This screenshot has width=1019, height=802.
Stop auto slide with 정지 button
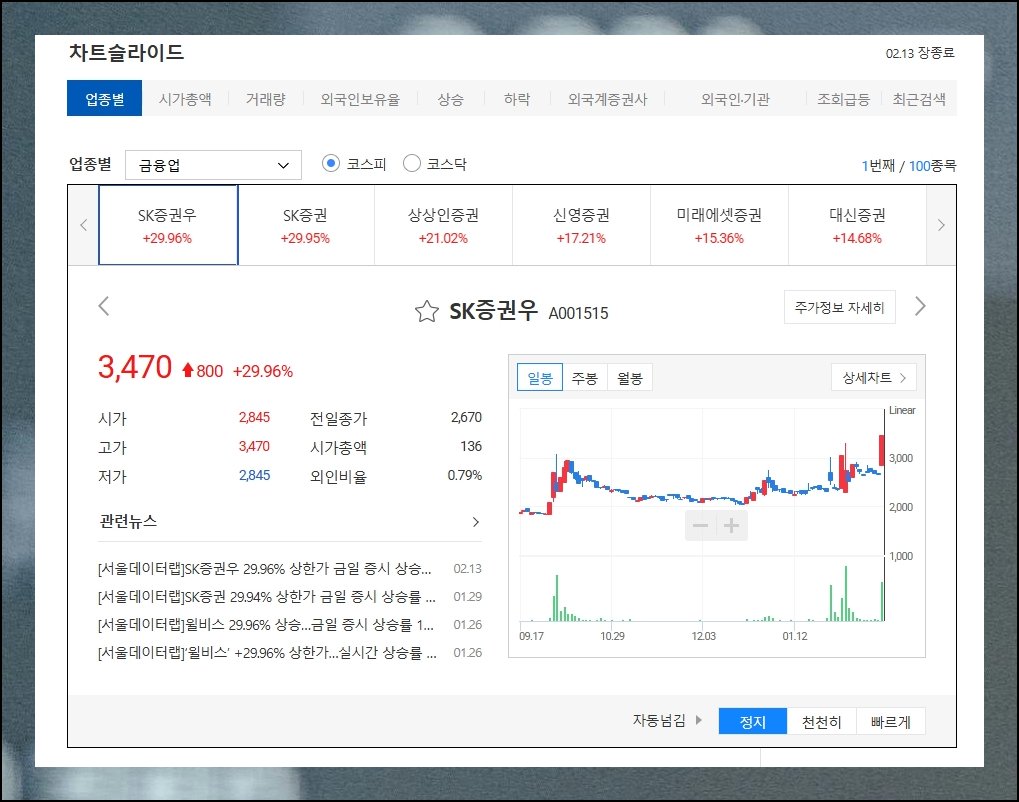coord(753,721)
